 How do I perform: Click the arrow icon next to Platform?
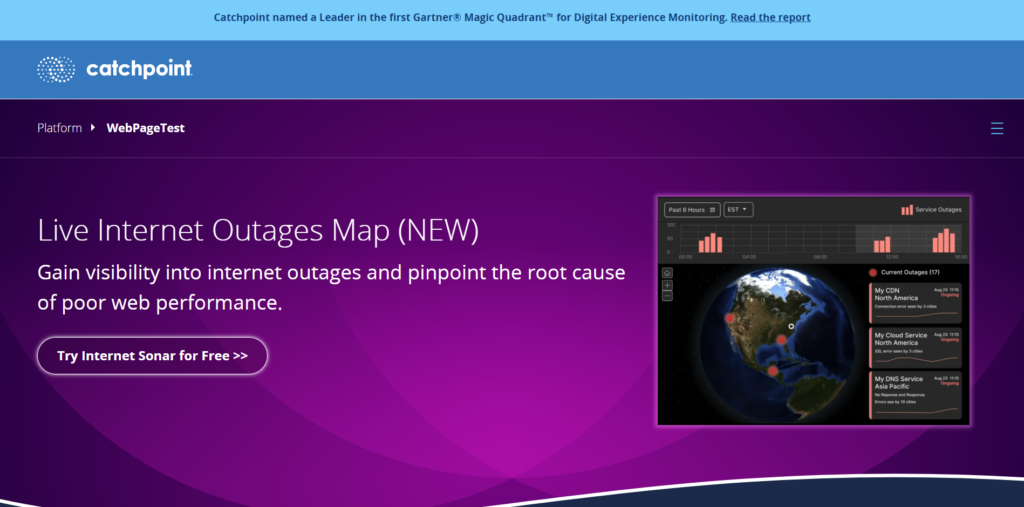93,128
